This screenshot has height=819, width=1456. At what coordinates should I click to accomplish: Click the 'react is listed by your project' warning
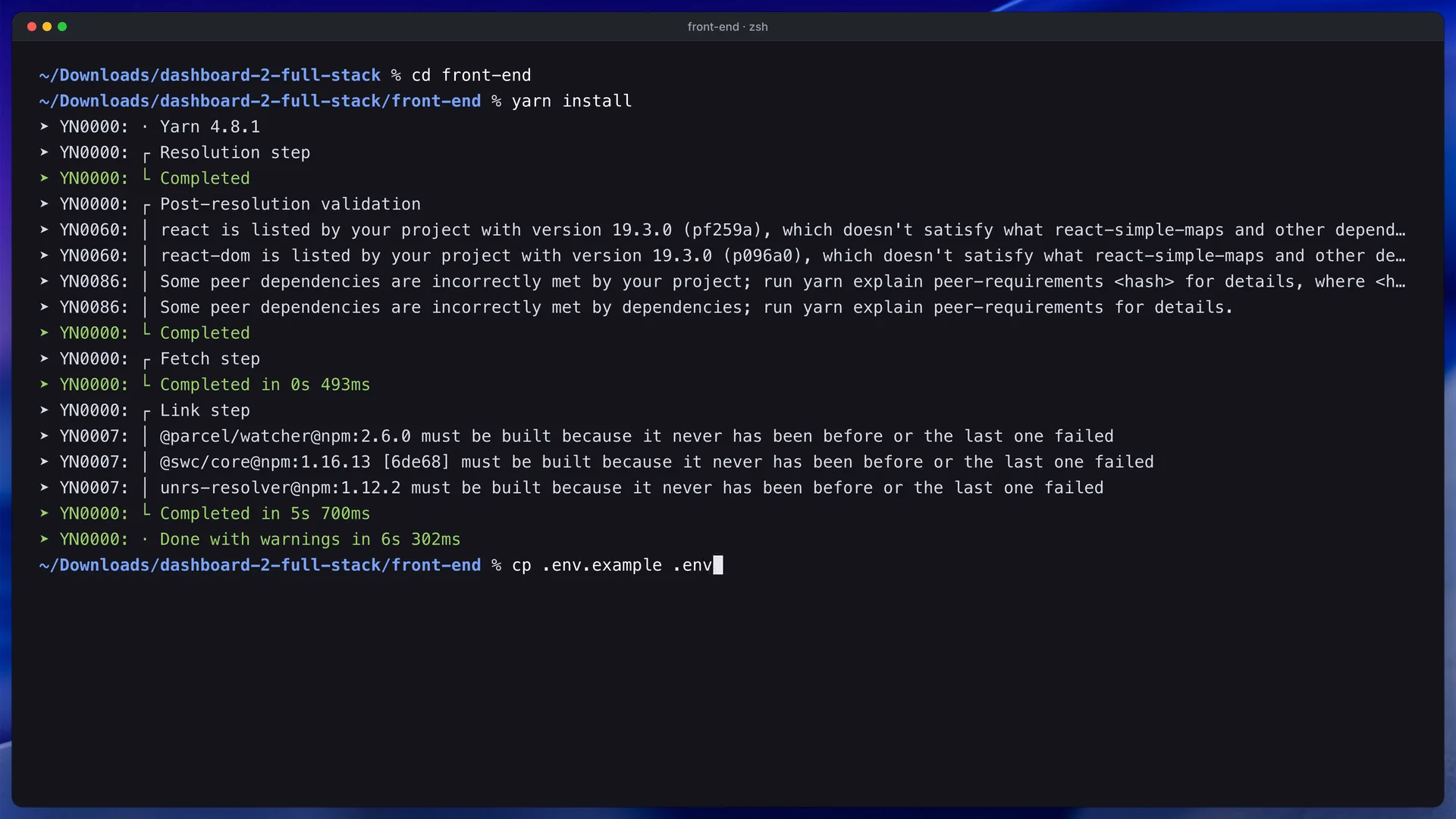pyautogui.click(x=783, y=230)
